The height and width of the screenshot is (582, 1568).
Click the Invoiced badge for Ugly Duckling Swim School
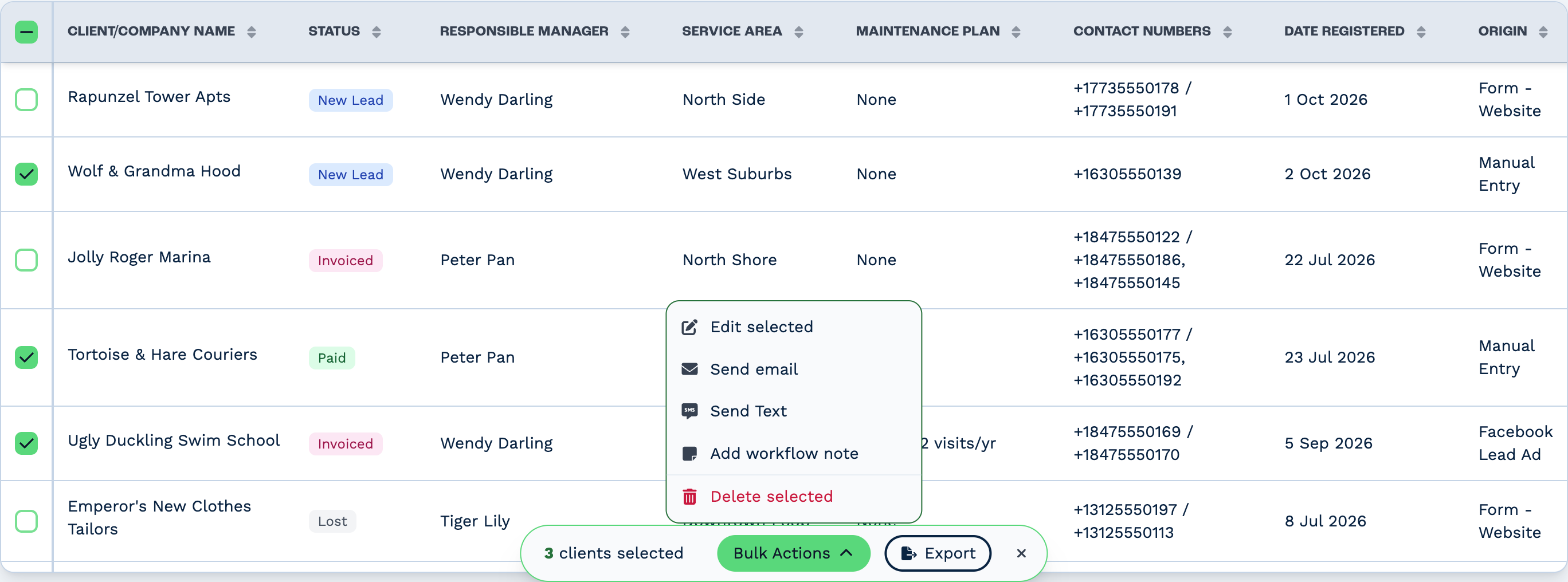coord(345,444)
